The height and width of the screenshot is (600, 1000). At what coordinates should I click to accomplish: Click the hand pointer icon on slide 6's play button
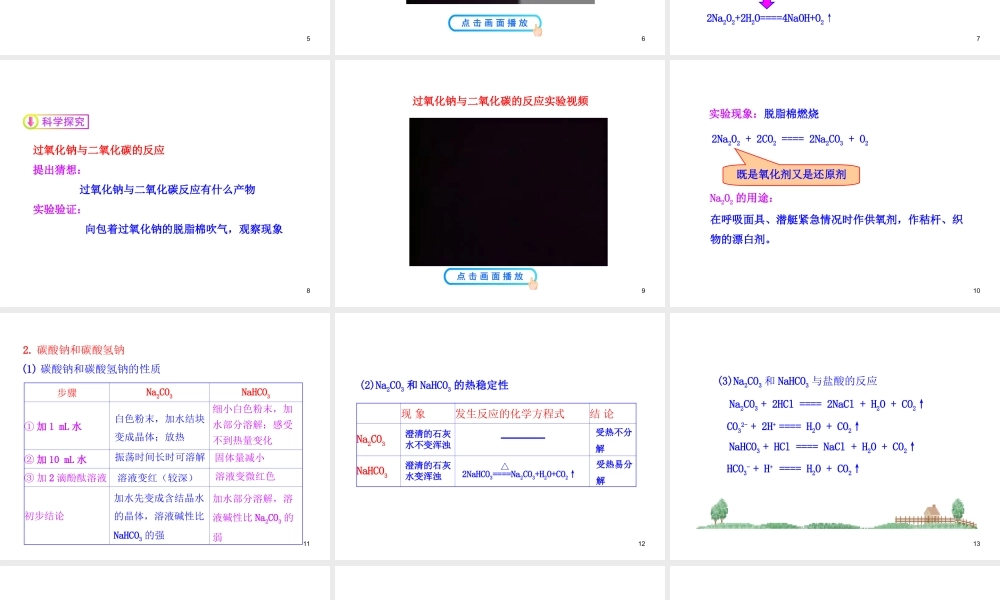(x=538, y=29)
